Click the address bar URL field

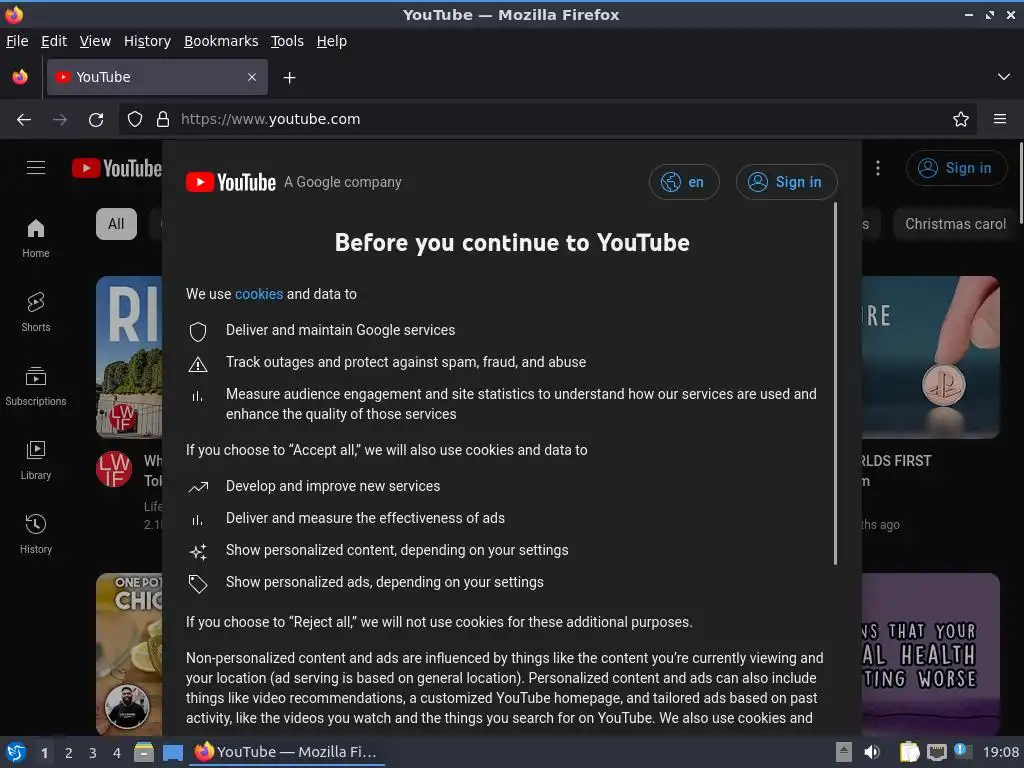547,120
